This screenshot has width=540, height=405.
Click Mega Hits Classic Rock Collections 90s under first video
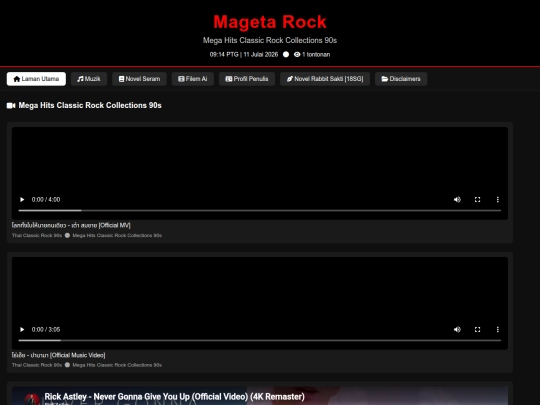pos(117,236)
